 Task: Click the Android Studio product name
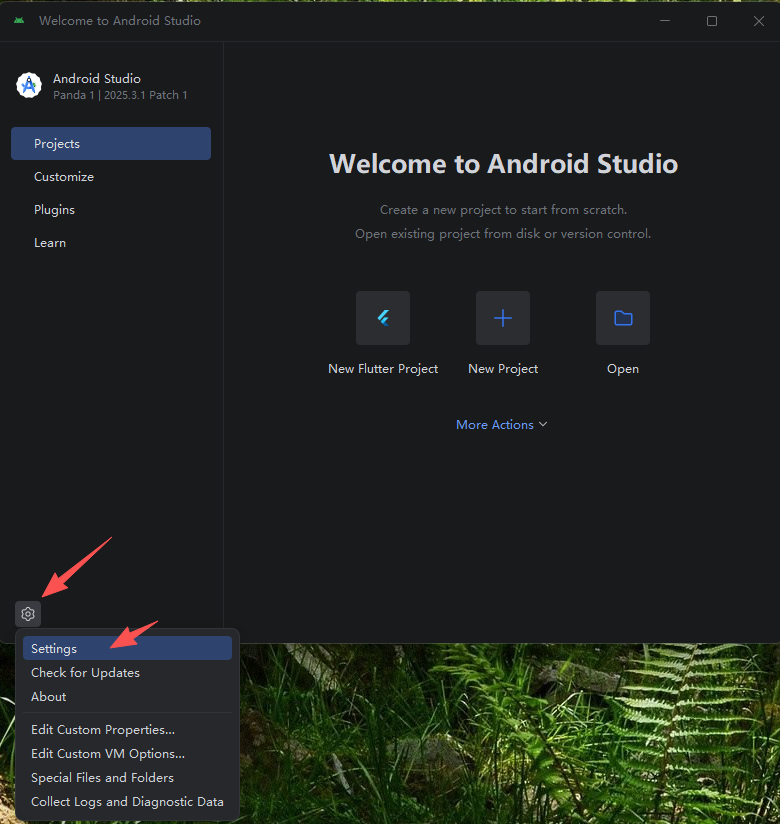97,79
